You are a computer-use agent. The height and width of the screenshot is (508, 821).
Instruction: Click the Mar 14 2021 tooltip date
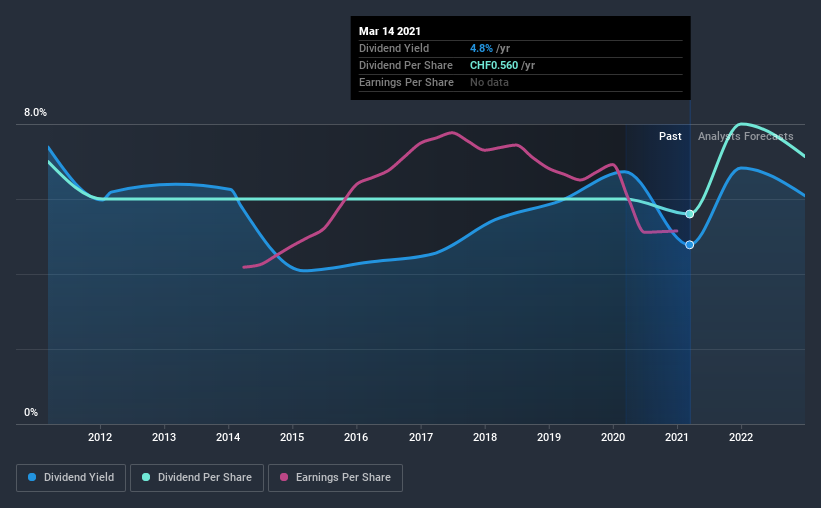(x=390, y=31)
